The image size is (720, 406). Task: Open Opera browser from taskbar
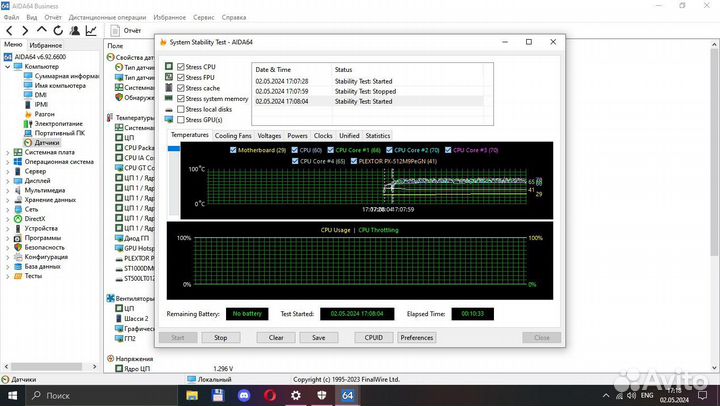tap(270, 395)
